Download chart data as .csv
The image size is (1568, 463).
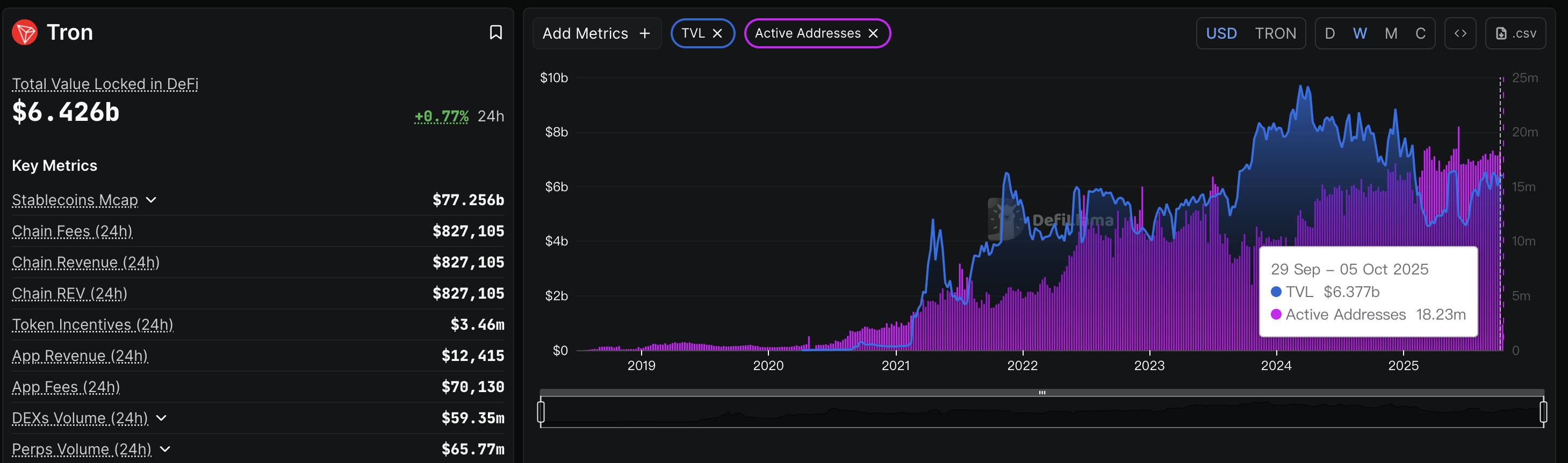tap(1516, 33)
